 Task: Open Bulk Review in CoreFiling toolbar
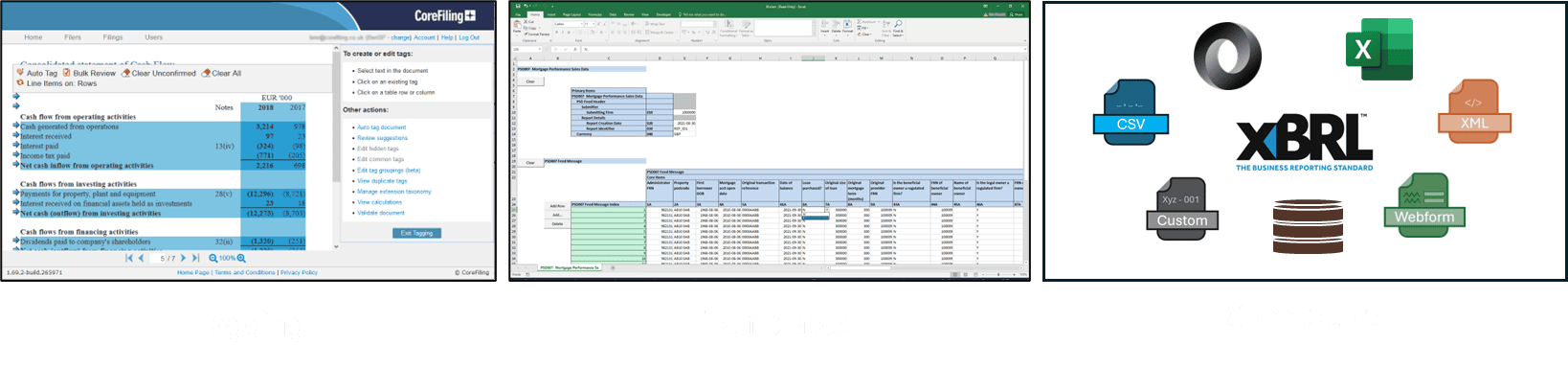coord(89,73)
